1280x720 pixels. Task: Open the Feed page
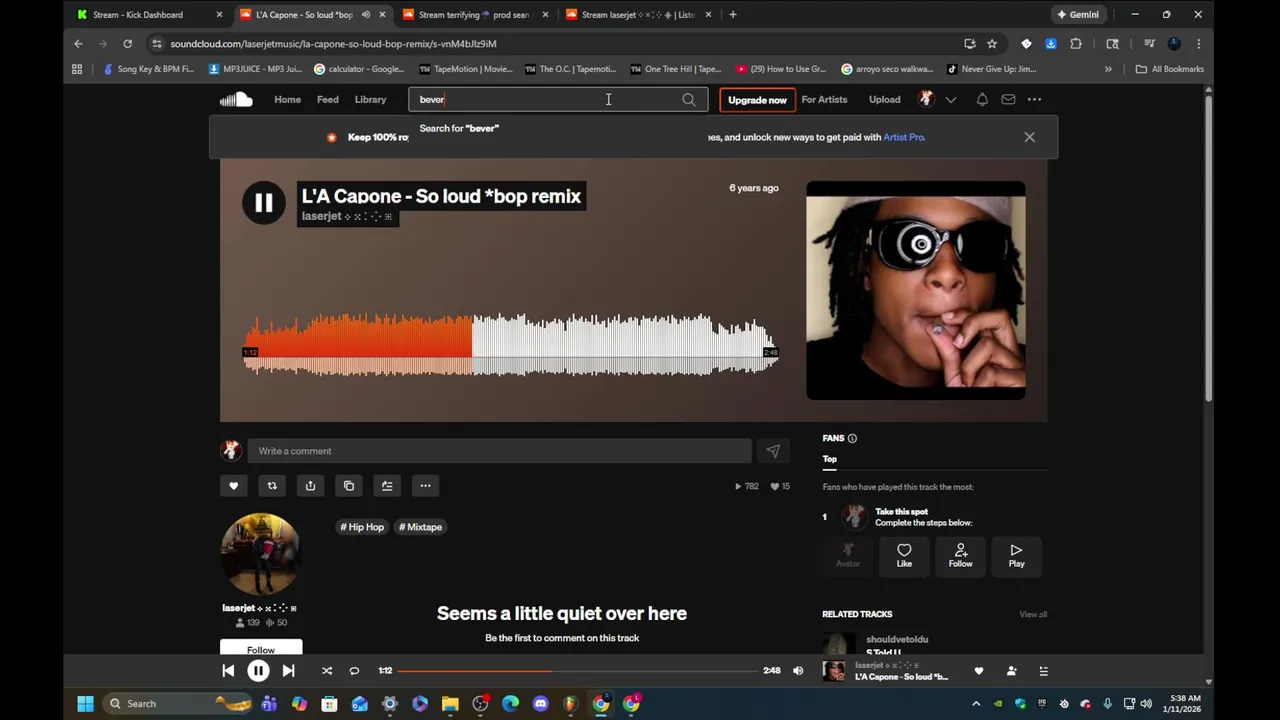pos(328,99)
